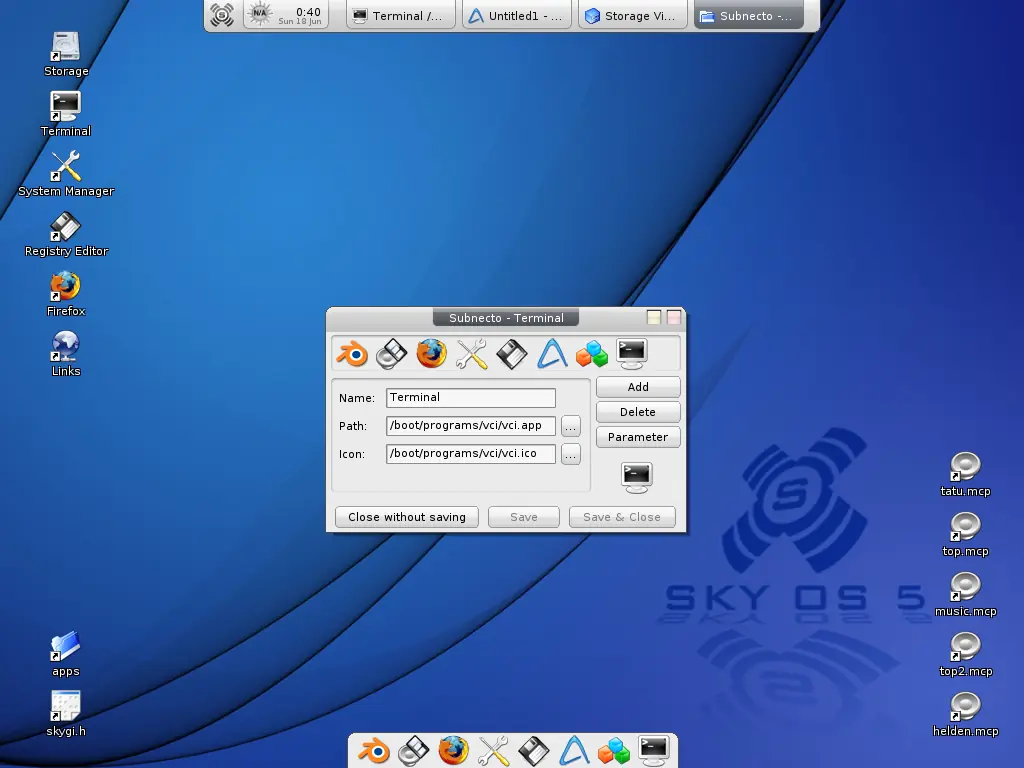Open Firefox from the bottom dock
This screenshot has width=1024, height=768.
pos(453,751)
